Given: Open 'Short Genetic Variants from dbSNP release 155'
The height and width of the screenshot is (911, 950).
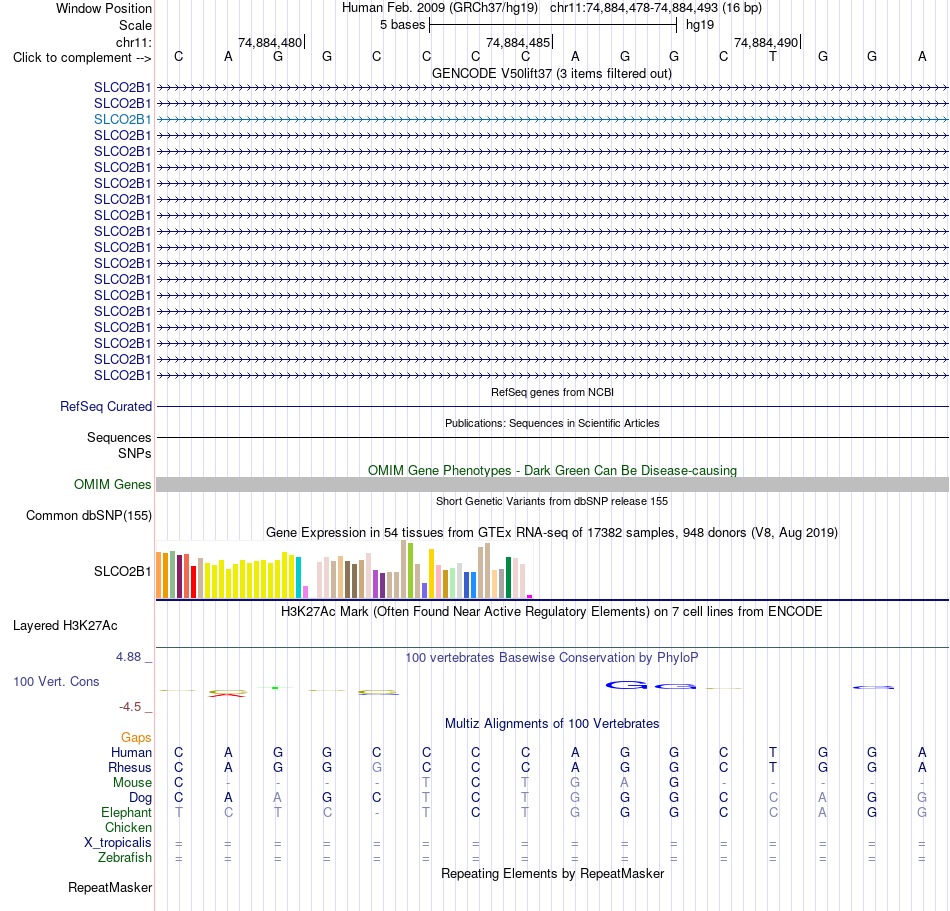Looking at the screenshot, I should 552,502.
